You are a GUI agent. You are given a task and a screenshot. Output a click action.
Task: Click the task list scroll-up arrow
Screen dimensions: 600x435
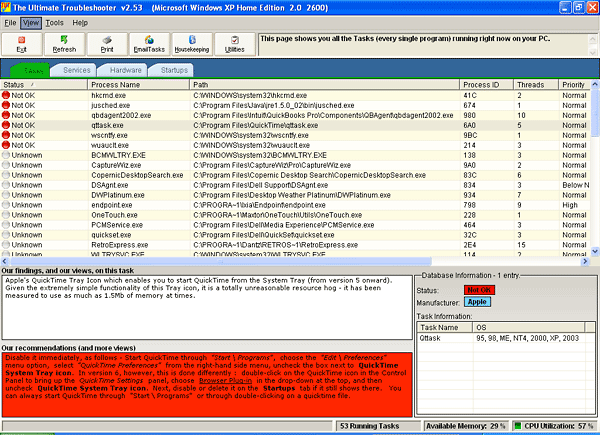click(595, 84)
